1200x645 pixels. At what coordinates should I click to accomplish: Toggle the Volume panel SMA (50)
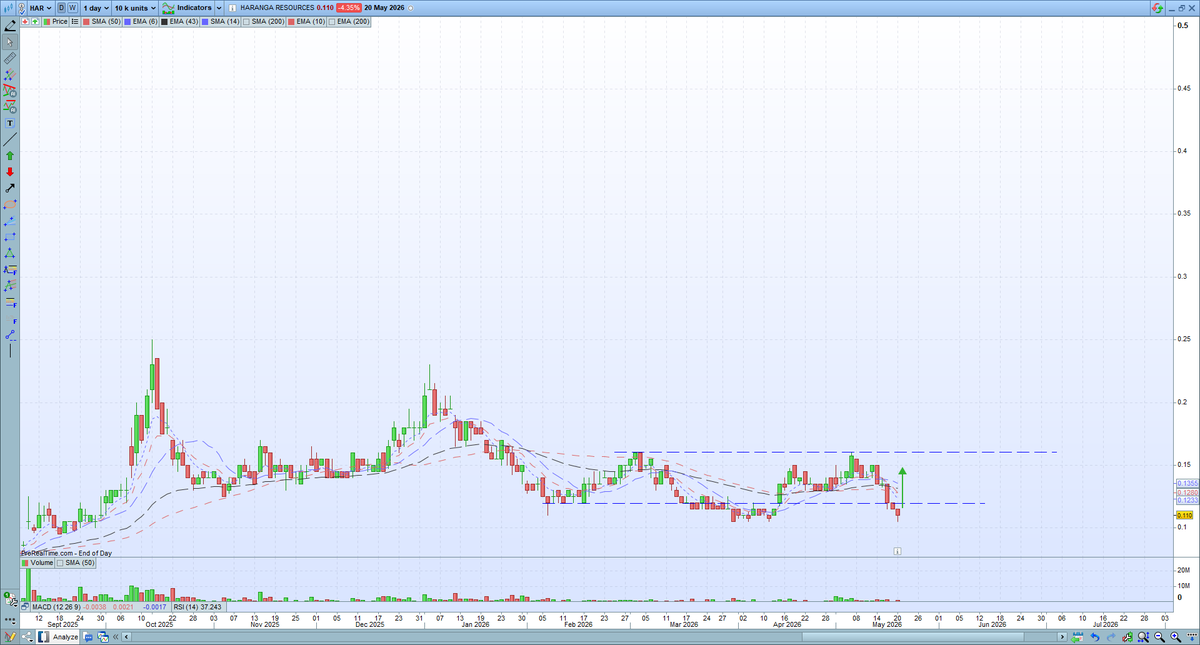pyautogui.click(x=75, y=563)
